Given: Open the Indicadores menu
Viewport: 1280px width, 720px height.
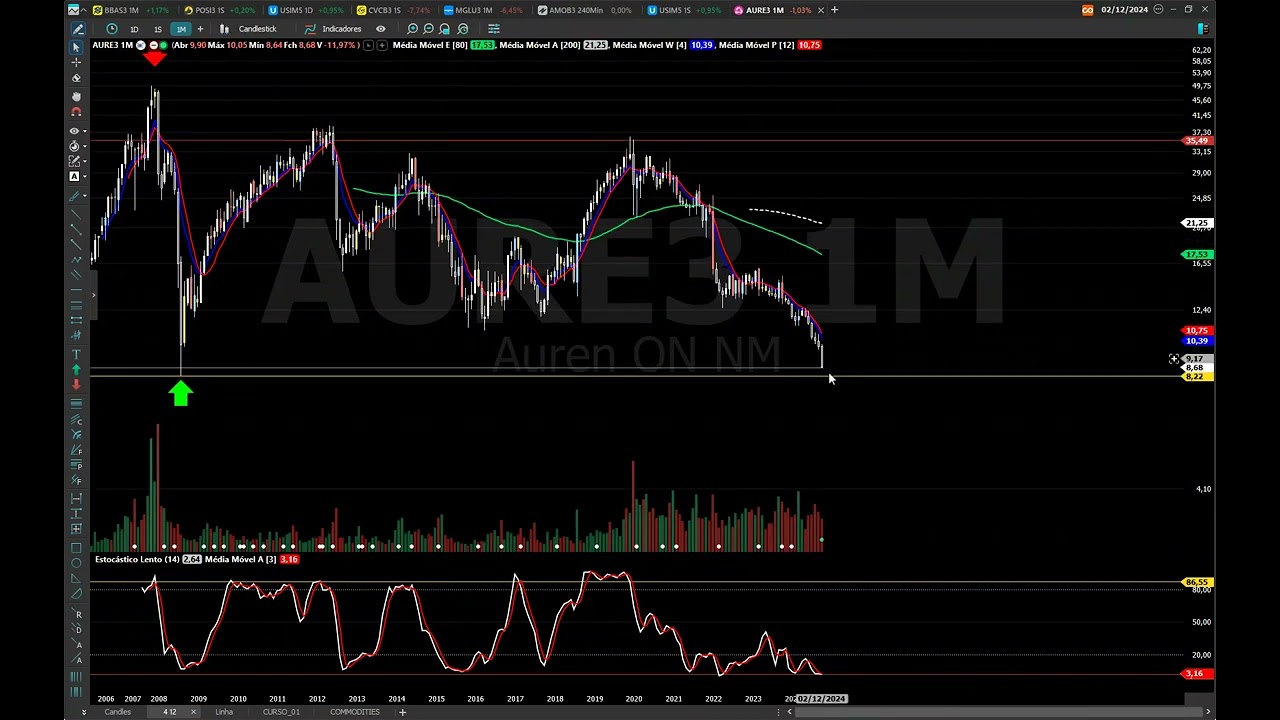Looking at the screenshot, I should [x=333, y=29].
